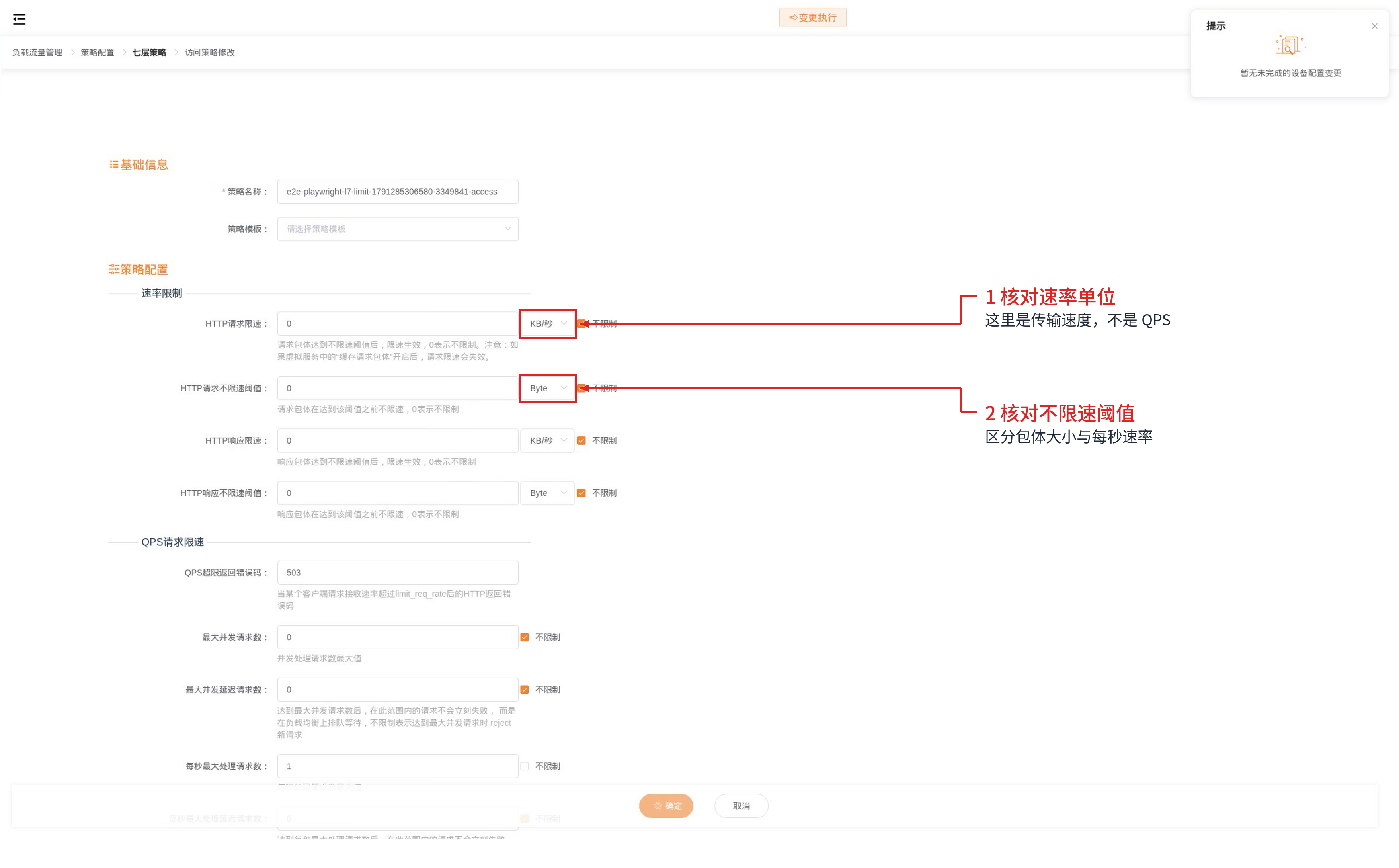Click the 变更执行 button

[812, 18]
